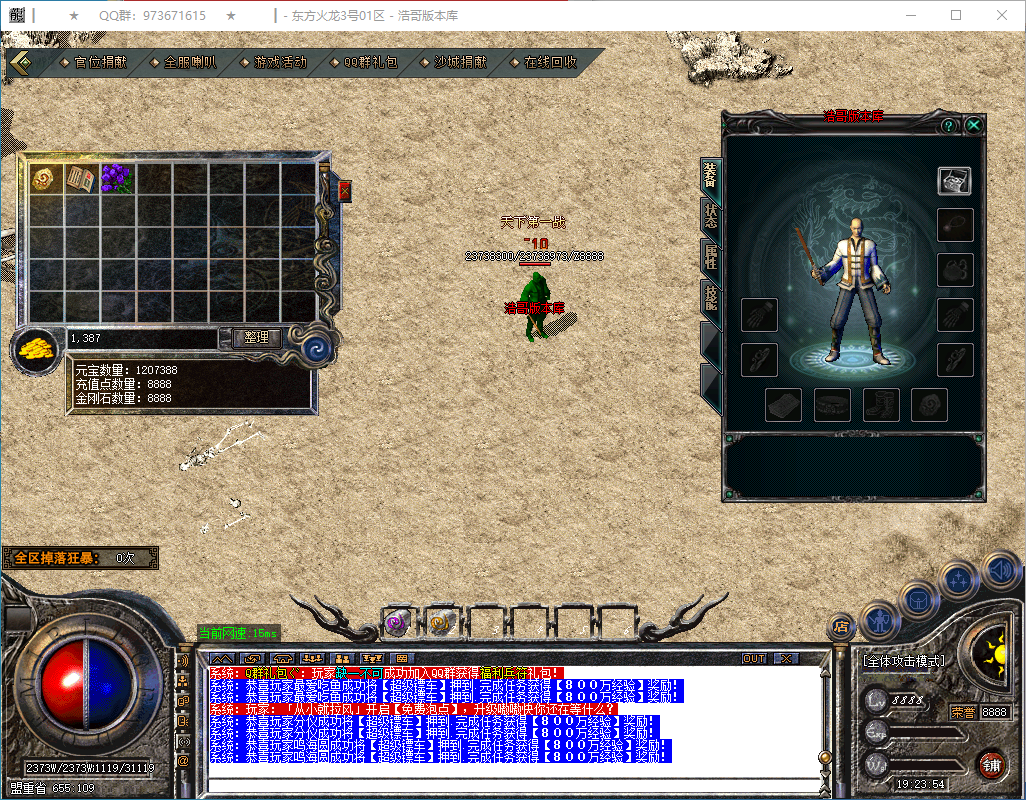Click the chat scrollbar golden handle

point(825,757)
